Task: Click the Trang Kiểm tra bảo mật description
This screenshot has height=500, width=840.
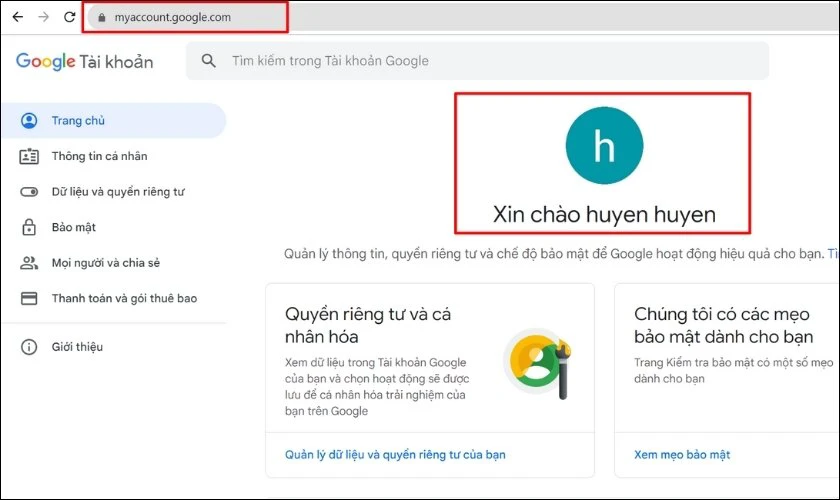Action: point(734,370)
